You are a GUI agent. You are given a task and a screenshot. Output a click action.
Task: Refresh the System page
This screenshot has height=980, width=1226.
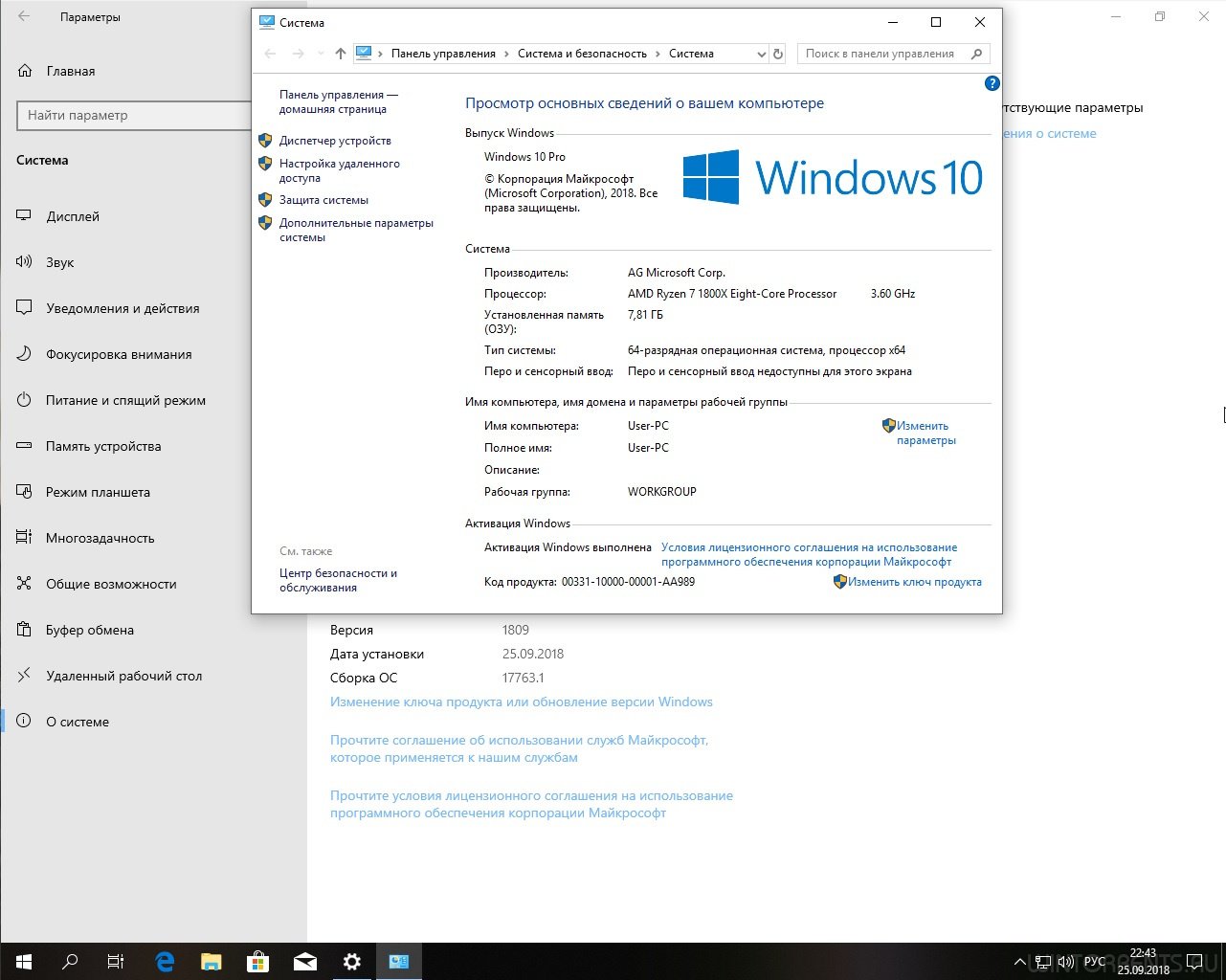(778, 54)
